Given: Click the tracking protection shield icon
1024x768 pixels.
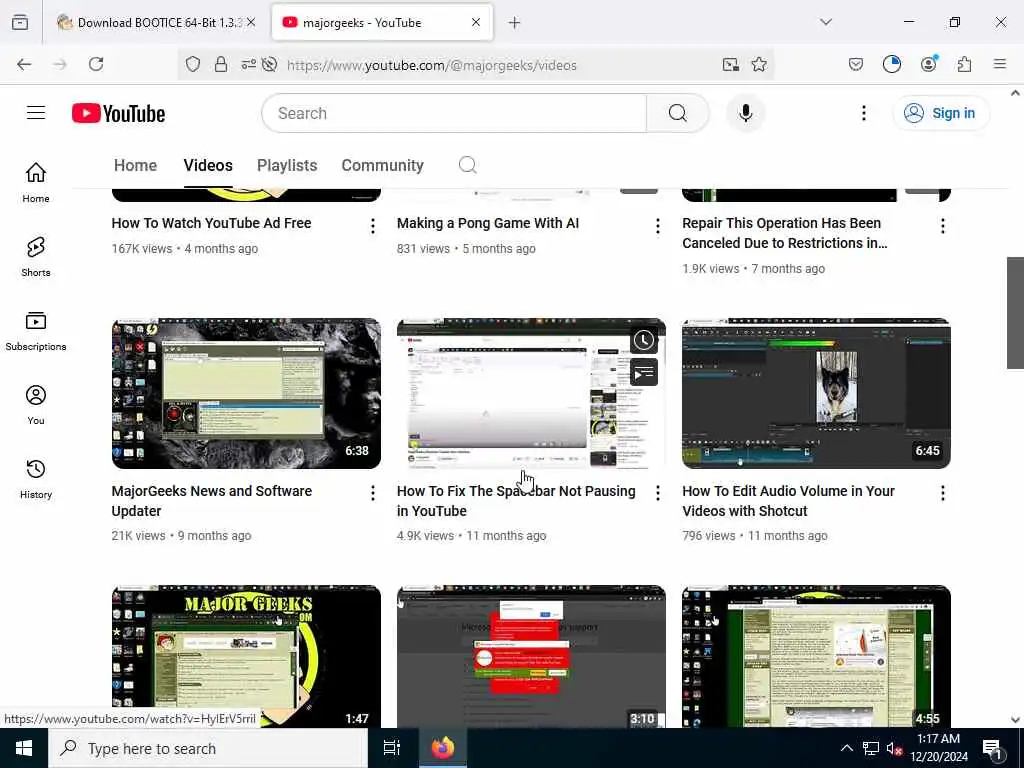Looking at the screenshot, I should point(193,64).
